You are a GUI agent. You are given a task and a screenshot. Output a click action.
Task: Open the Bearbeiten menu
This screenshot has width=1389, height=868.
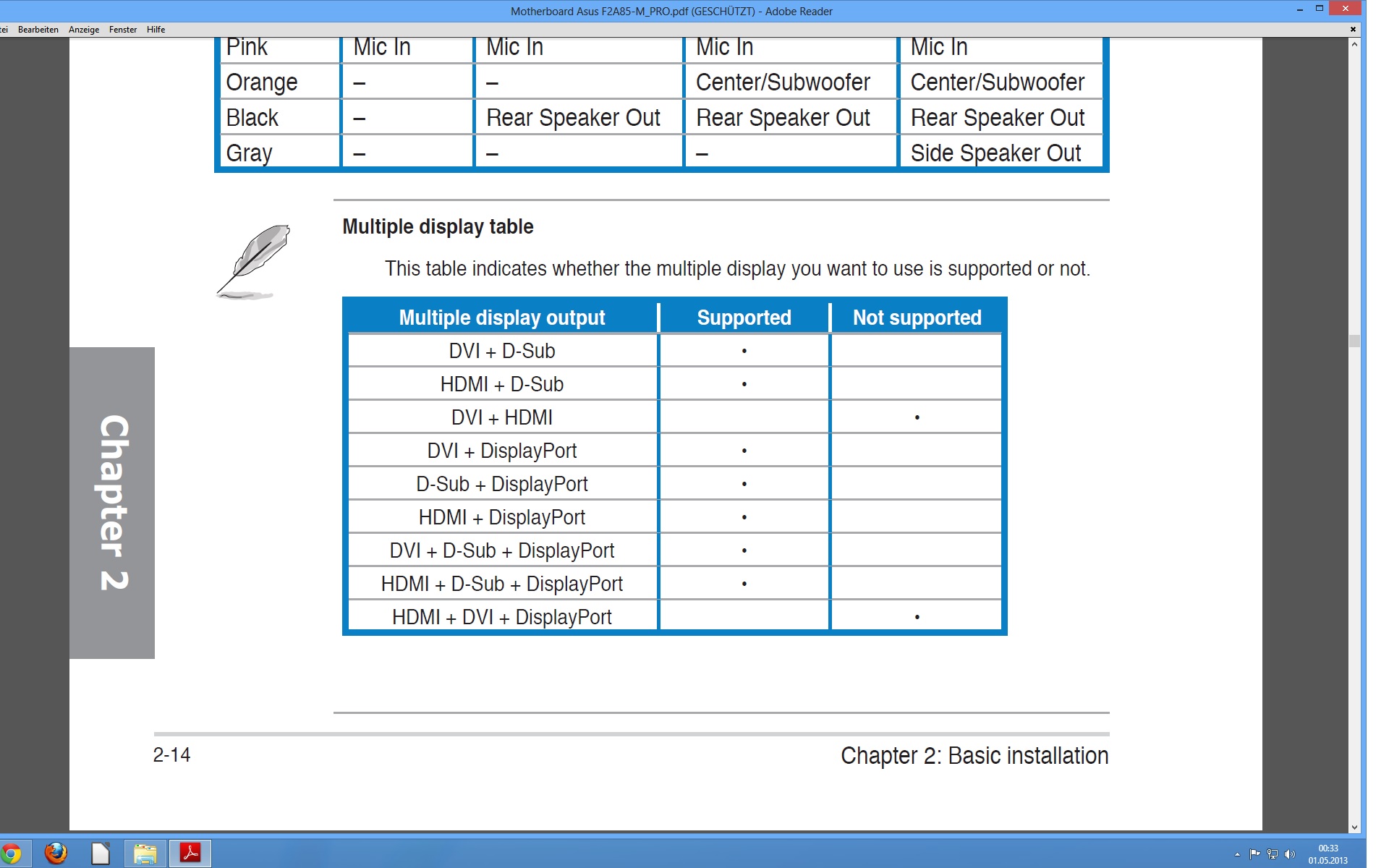click(38, 30)
